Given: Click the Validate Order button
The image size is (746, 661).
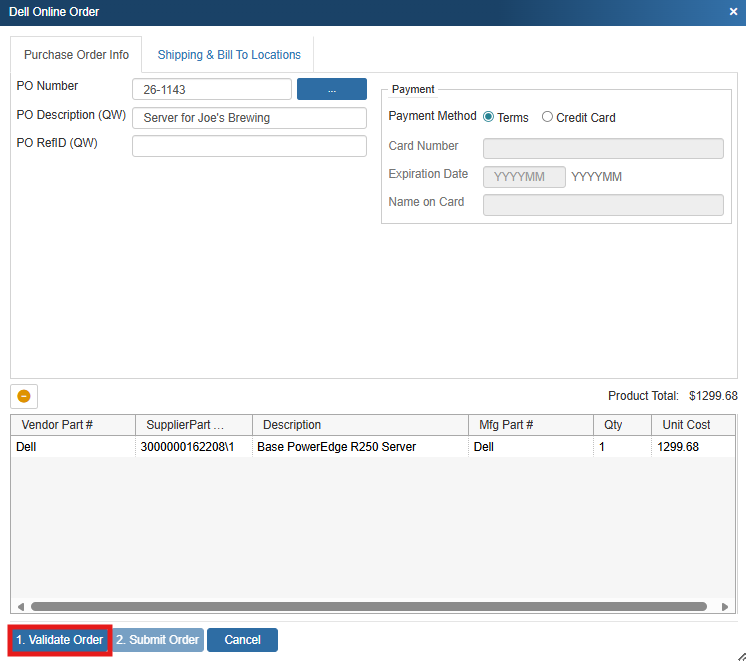Looking at the screenshot, I should 59,640.
